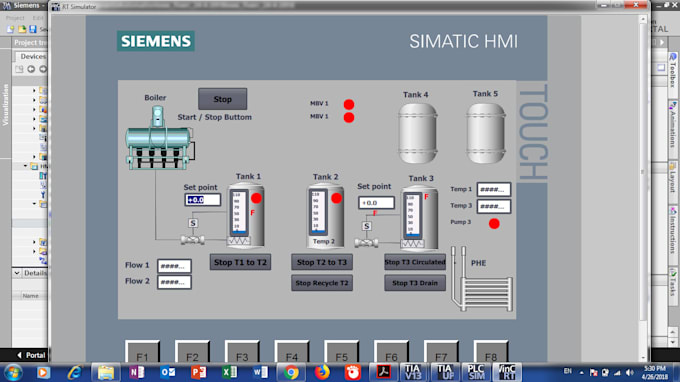Viewport: 680px width, 382px height.
Task: Open OneNote from the taskbar
Action: click(137, 372)
